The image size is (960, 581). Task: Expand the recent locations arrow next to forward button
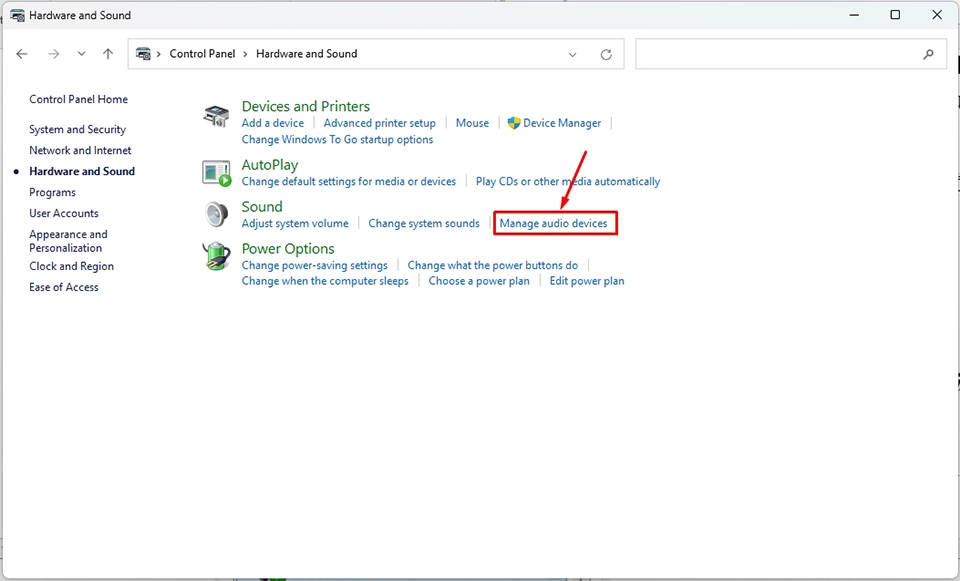pos(81,53)
